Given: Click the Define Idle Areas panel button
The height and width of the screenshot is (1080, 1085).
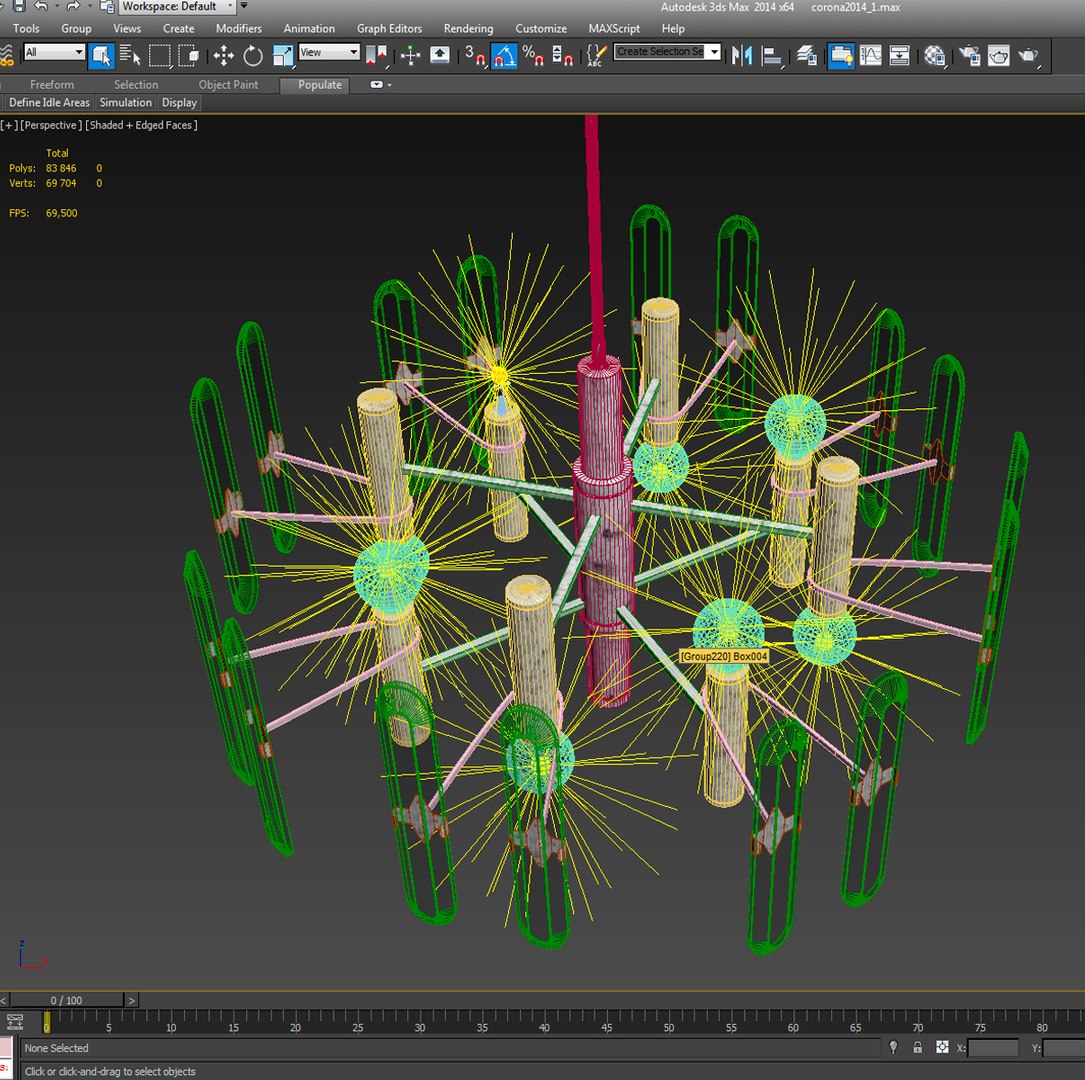Looking at the screenshot, I should pos(49,102).
